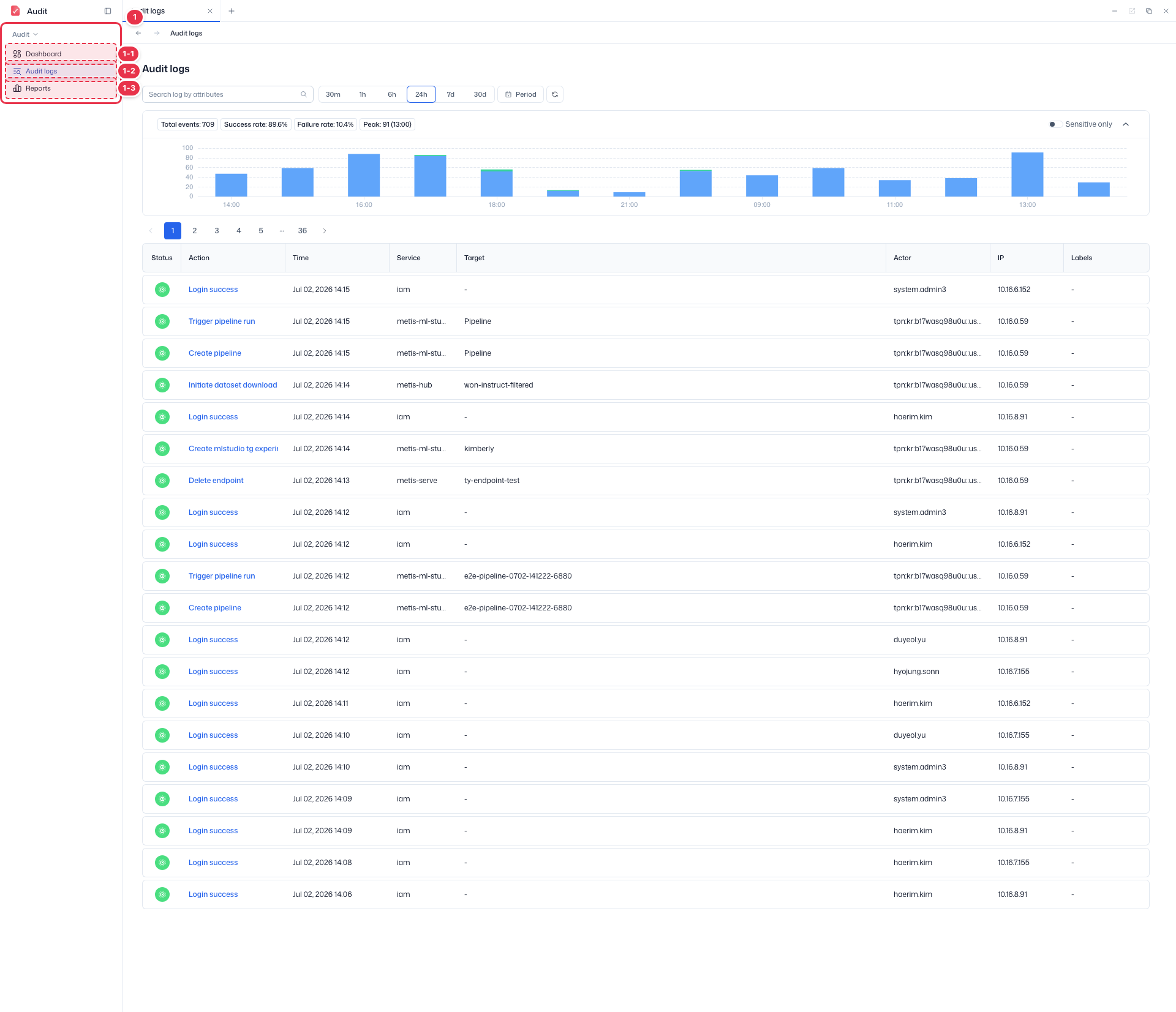Click the Search log by attributes field

[228, 94]
